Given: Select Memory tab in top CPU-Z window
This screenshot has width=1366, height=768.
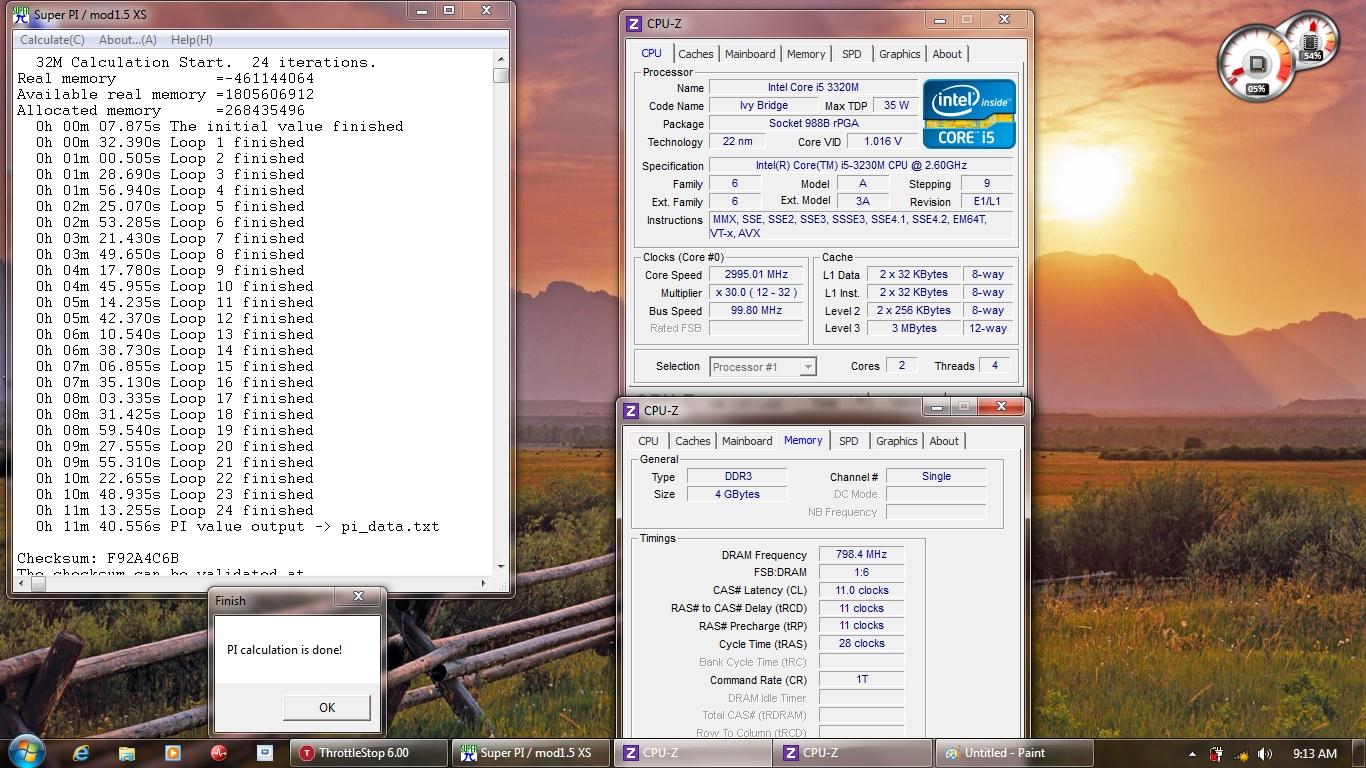Looking at the screenshot, I should click(806, 54).
